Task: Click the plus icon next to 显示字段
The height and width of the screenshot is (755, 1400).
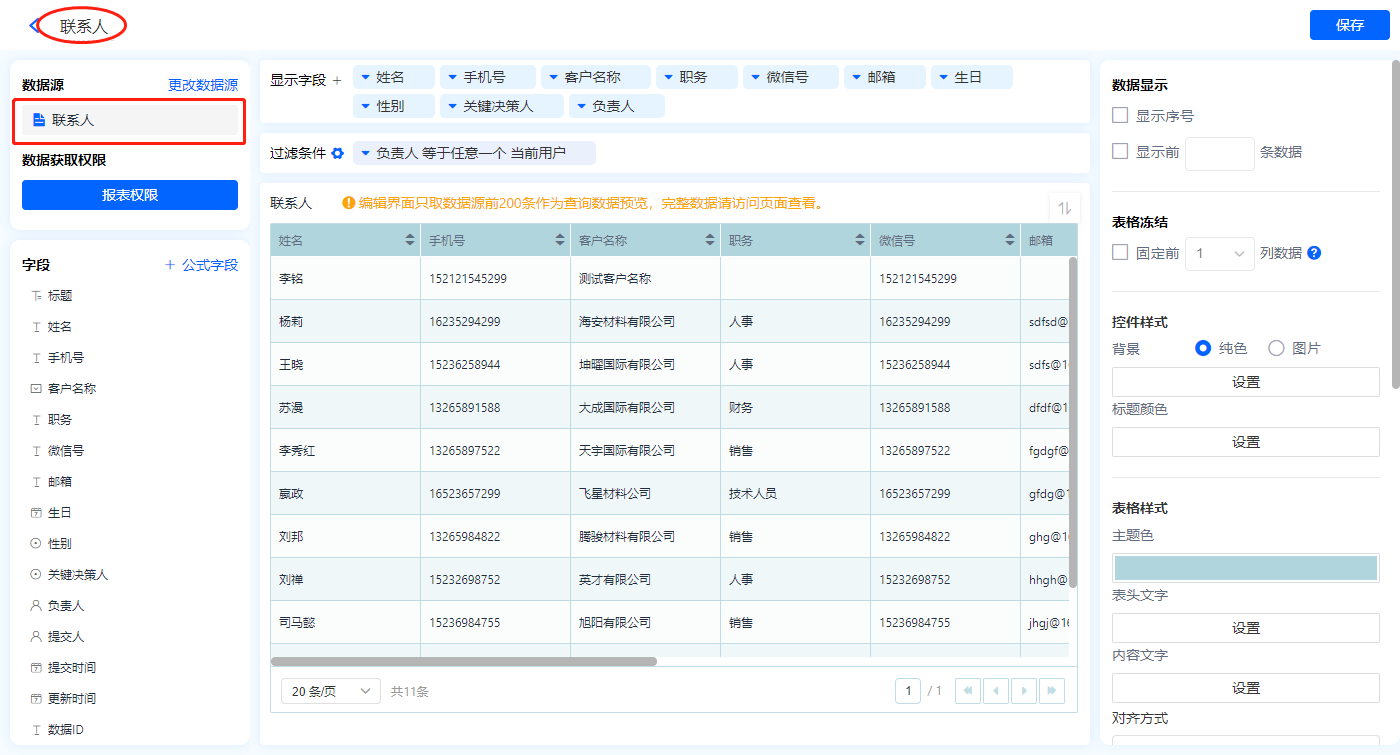Action: (337, 80)
